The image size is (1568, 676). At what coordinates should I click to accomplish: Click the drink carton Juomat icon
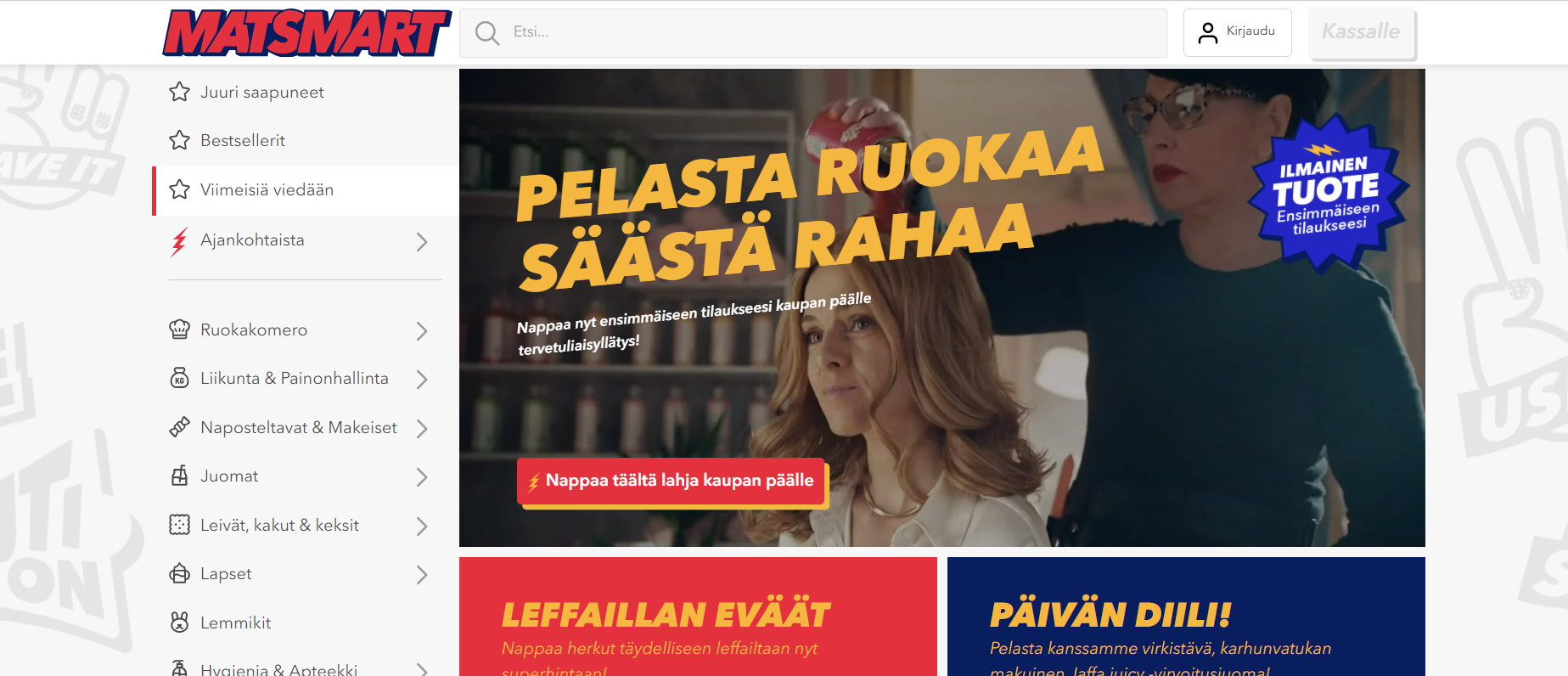(179, 476)
